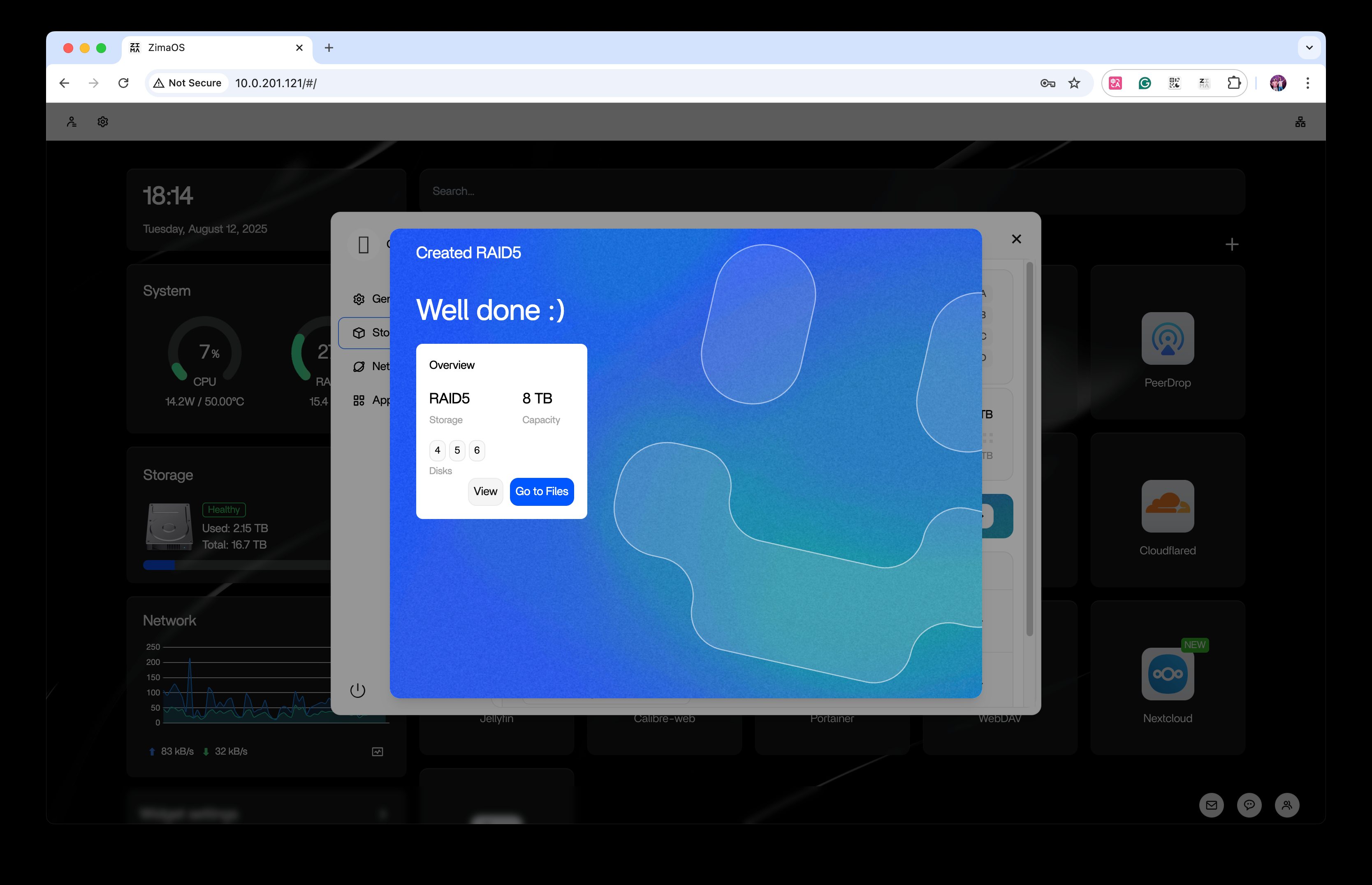Open the tab search dropdown arrow

coord(1309,48)
